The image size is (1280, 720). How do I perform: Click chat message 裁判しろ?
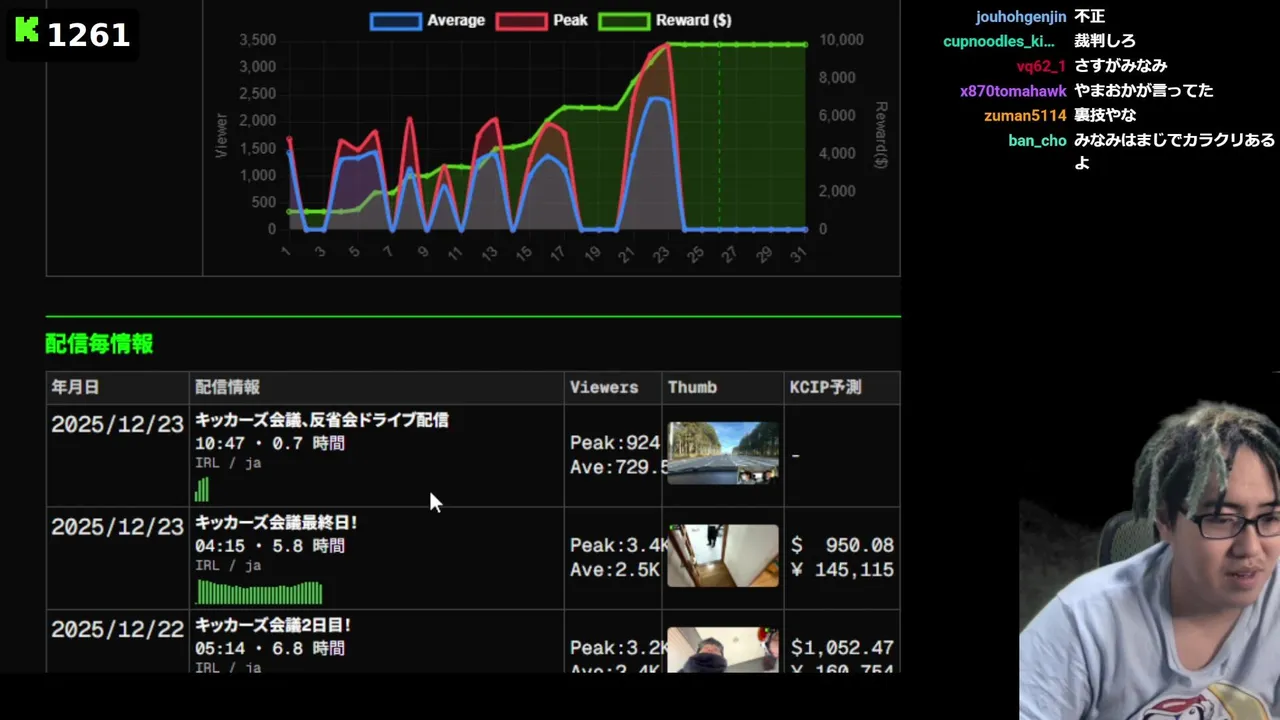[x=1105, y=41]
